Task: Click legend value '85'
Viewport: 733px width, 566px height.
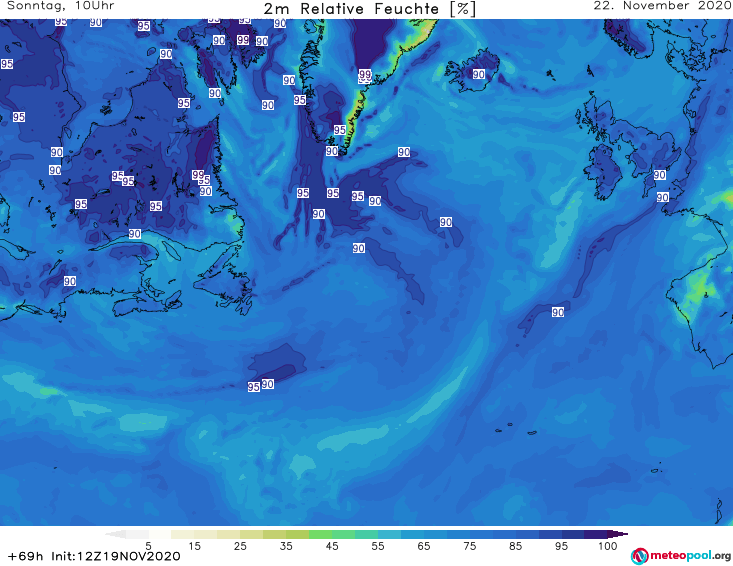Action: pos(515,546)
